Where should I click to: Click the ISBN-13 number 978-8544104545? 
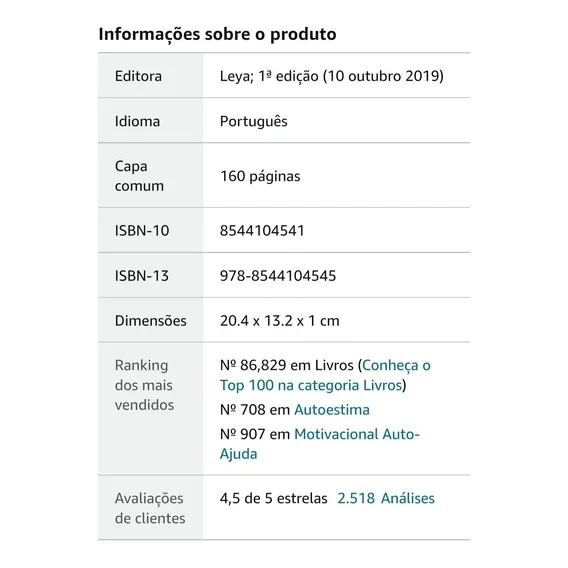point(278,276)
